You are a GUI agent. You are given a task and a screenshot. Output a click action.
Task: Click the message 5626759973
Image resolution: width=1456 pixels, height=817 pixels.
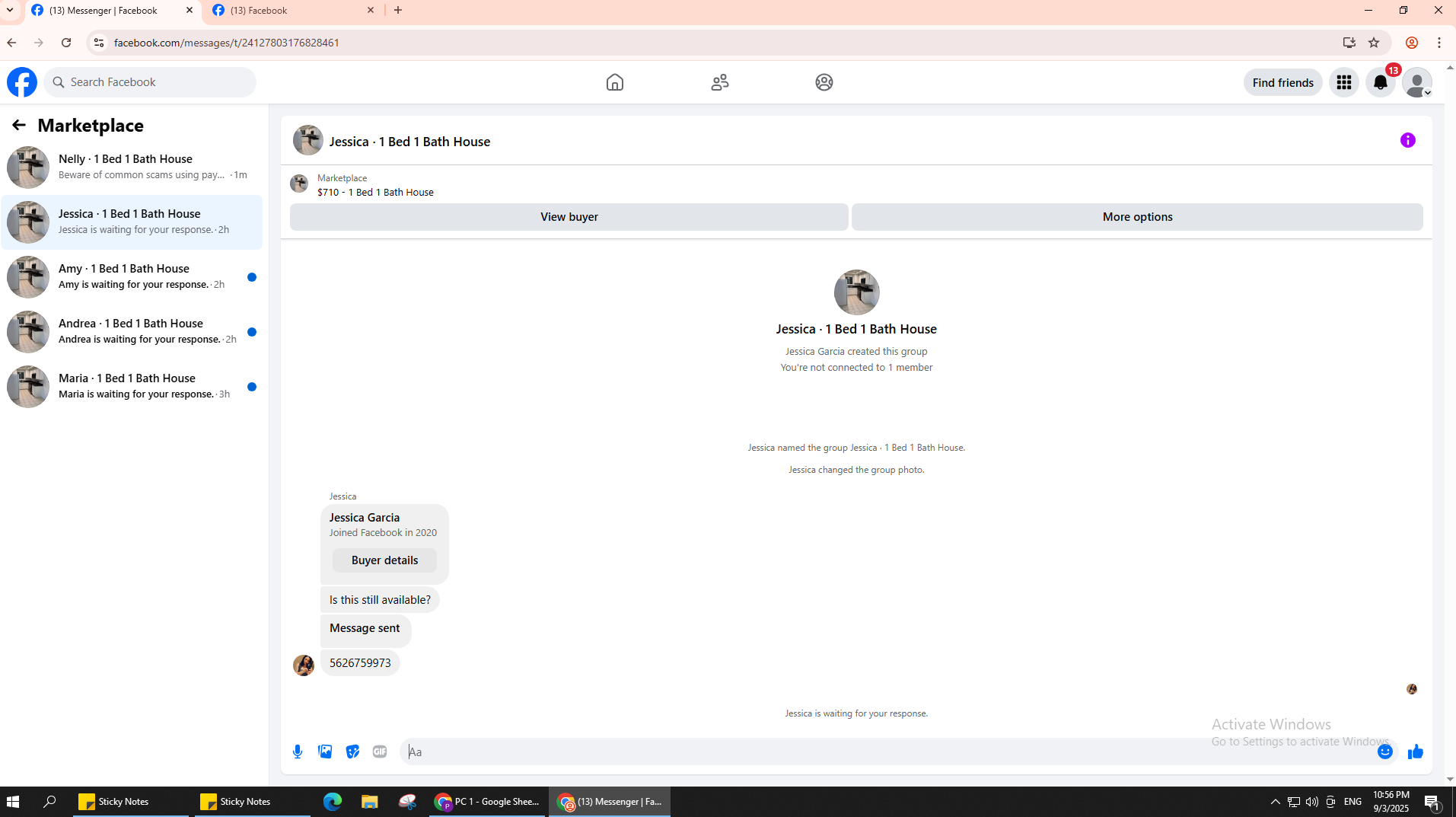click(360, 663)
